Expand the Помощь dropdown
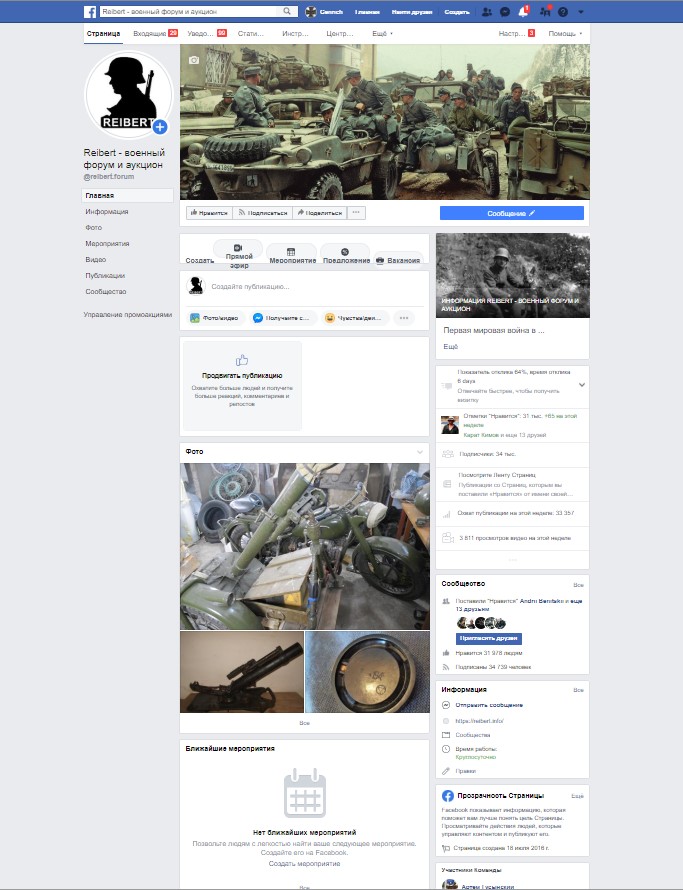 click(x=565, y=33)
